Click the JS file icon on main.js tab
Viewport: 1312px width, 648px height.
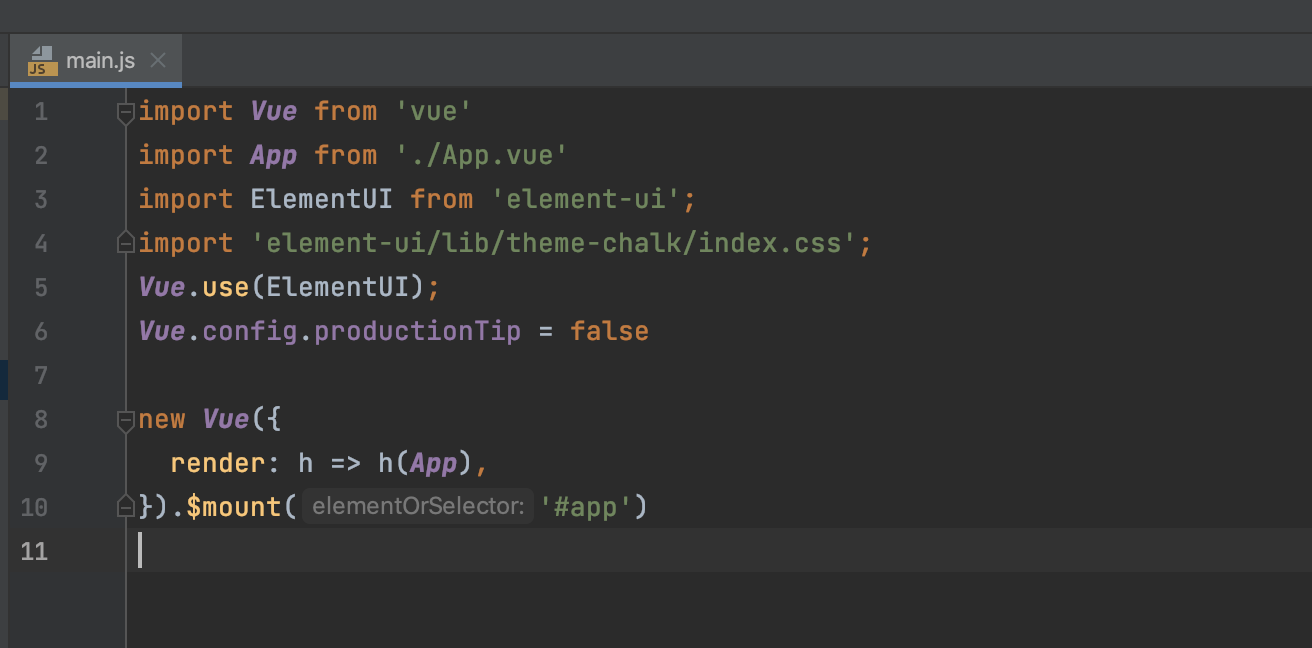click(x=42, y=61)
